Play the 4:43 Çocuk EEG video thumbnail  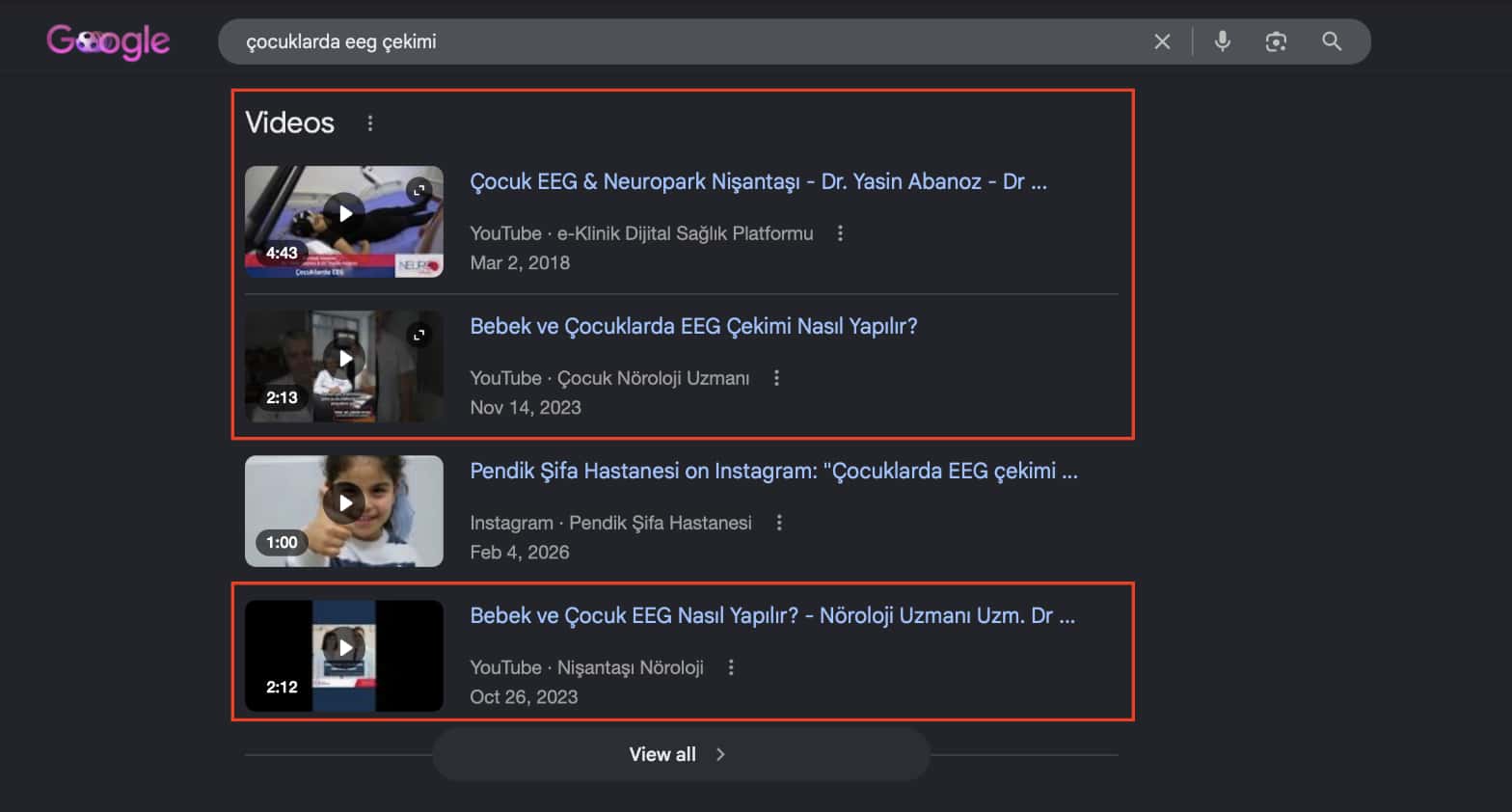pos(344,222)
